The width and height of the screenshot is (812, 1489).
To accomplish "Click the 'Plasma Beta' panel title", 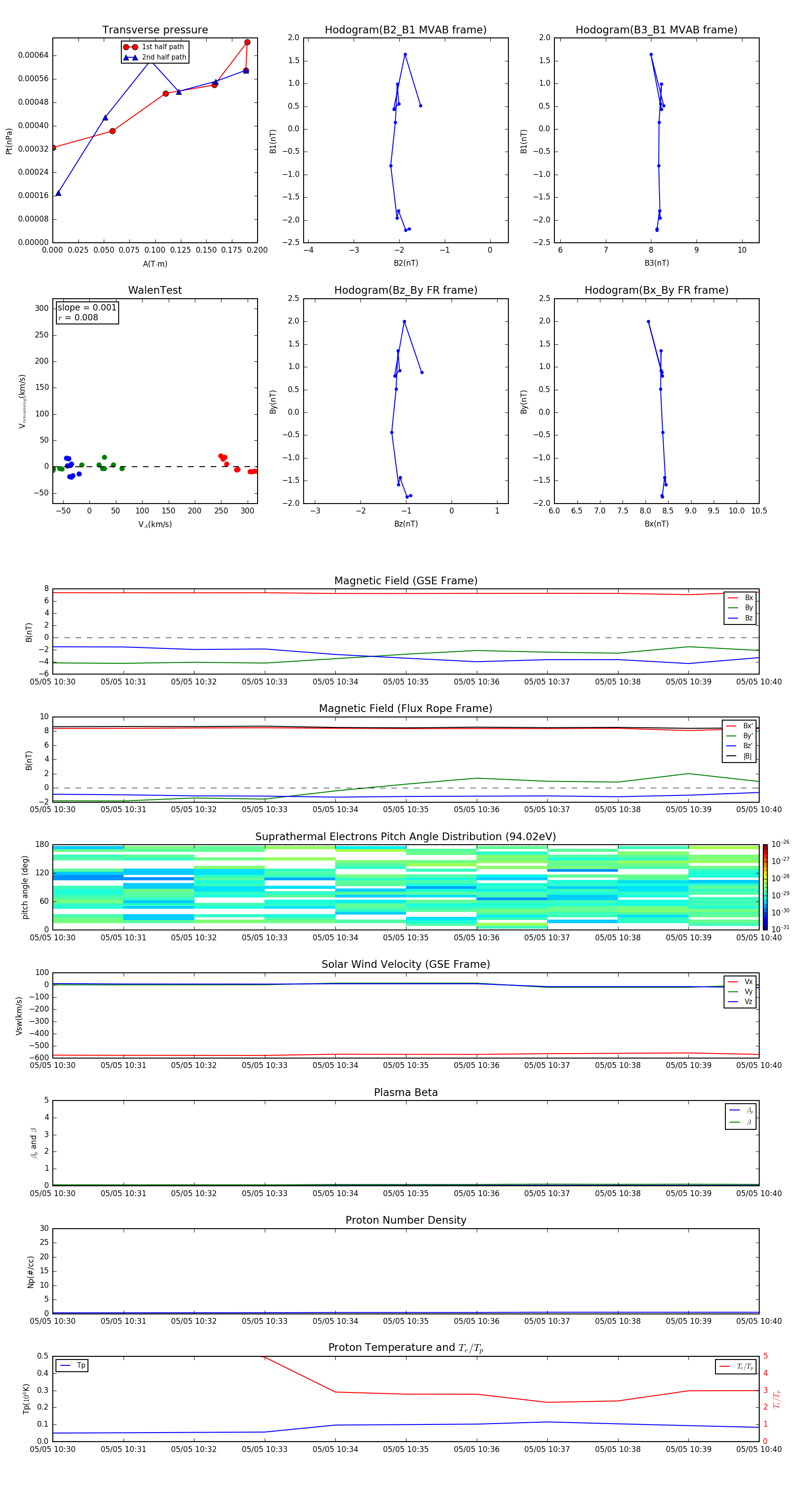I will click(406, 1092).
